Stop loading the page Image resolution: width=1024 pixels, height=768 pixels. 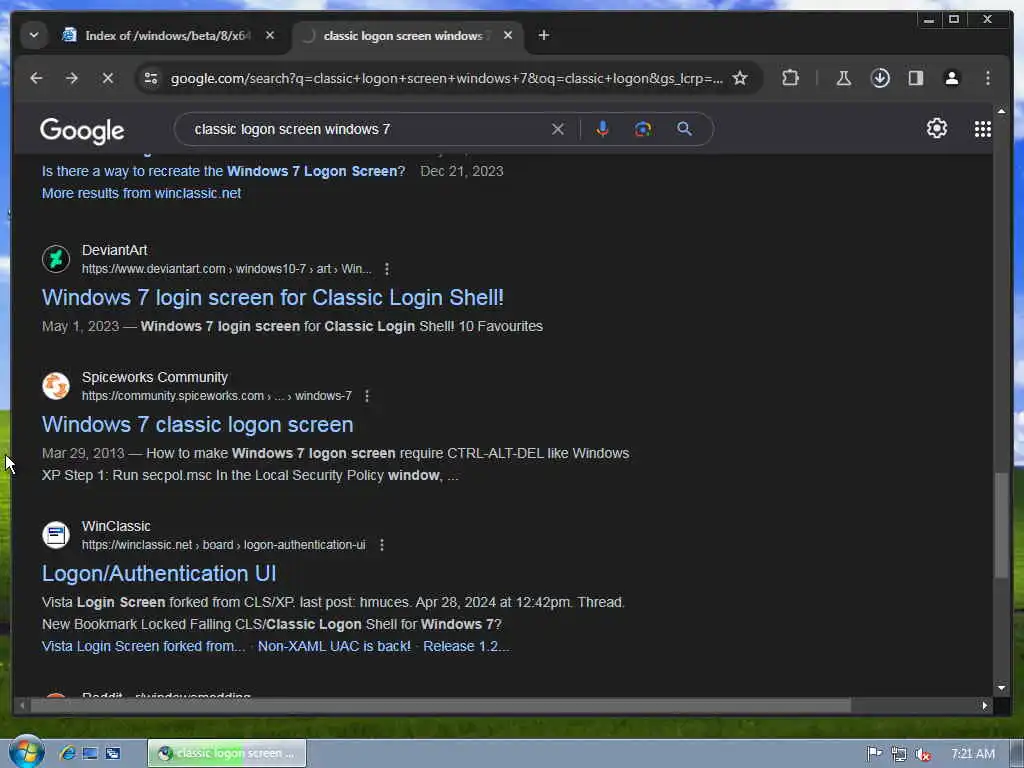108,78
